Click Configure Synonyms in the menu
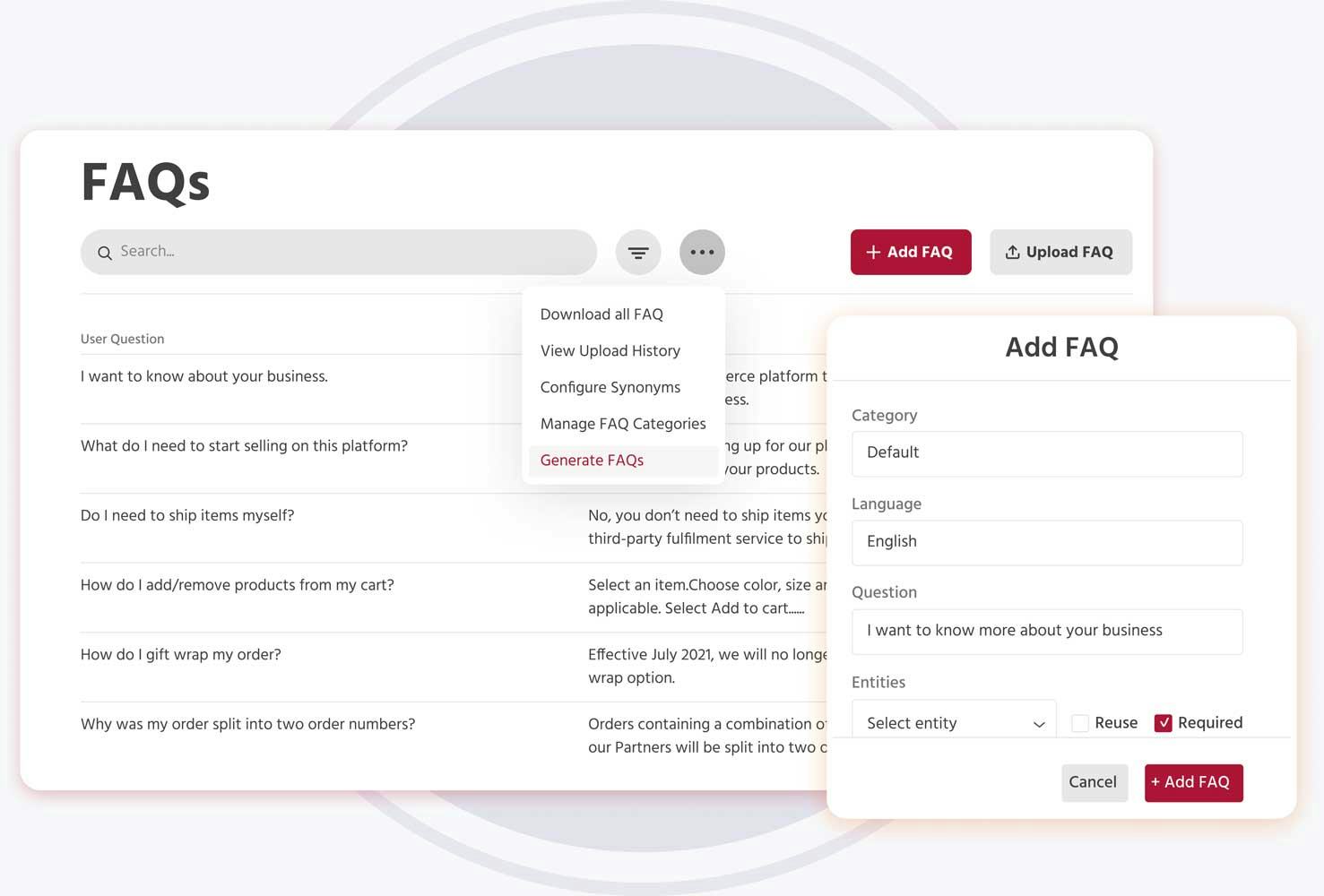This screenshot has height=896, width=1324. coord(610,387)
